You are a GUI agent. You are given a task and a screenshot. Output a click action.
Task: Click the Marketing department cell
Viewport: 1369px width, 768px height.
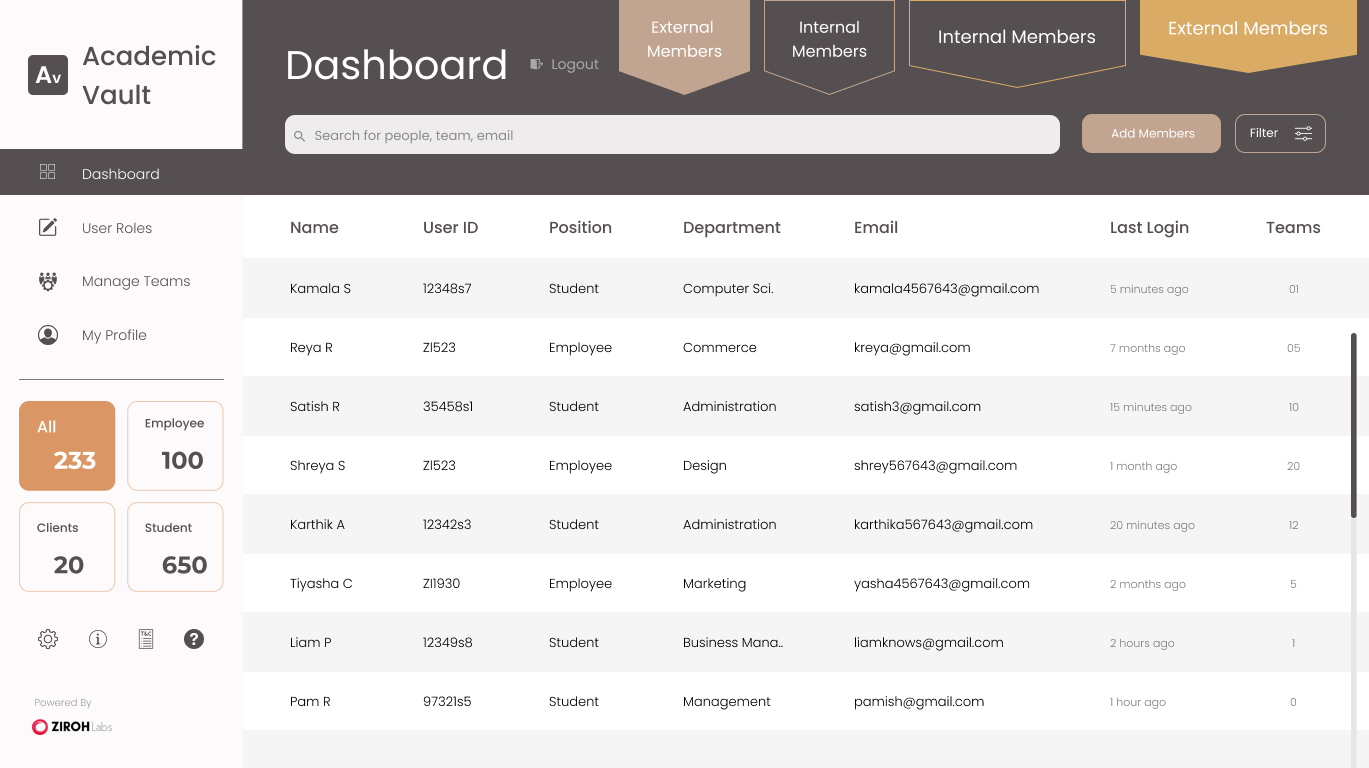pos(714,584)
